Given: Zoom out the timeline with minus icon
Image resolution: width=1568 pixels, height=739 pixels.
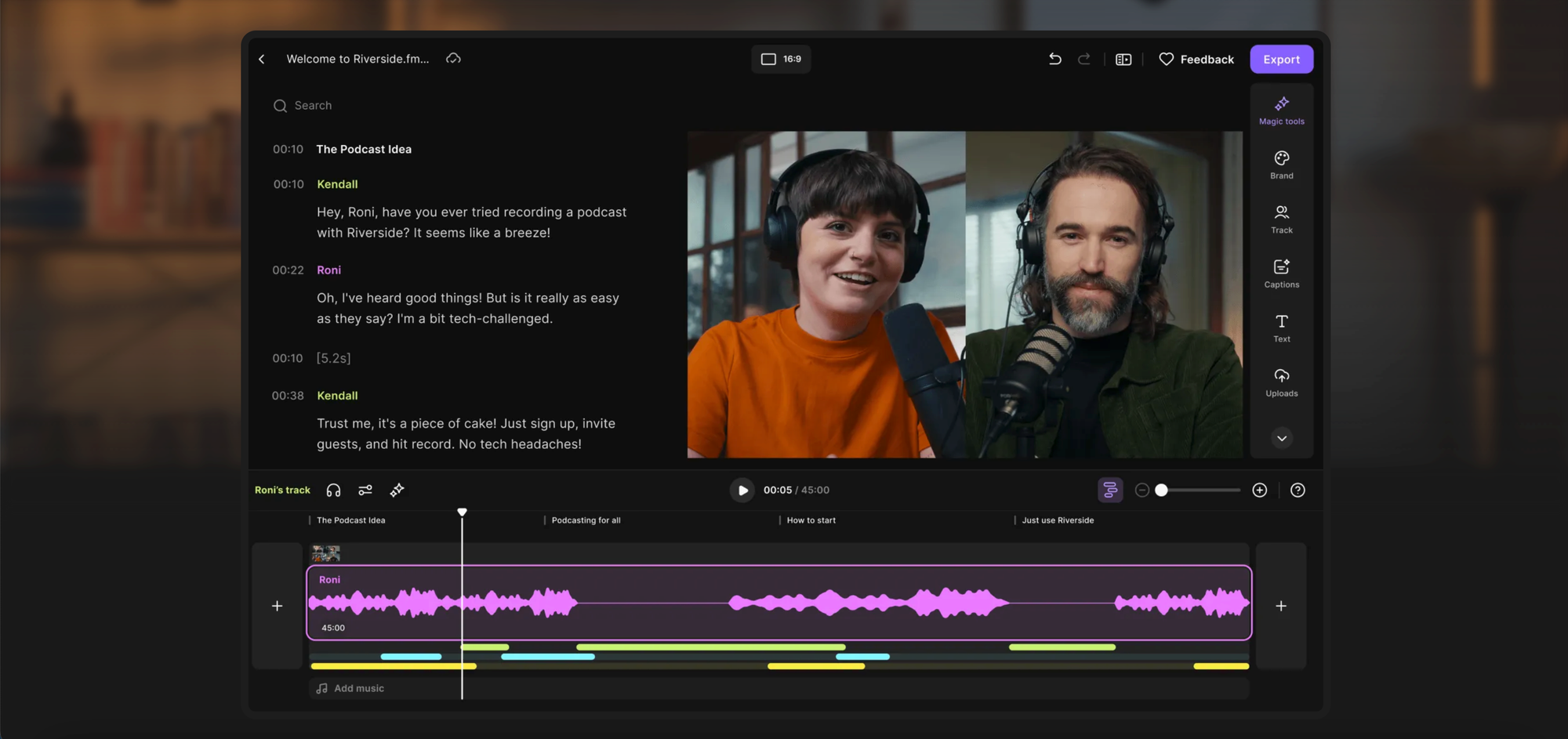Looking at the screenshot, I should click(x=1142, y=491).
